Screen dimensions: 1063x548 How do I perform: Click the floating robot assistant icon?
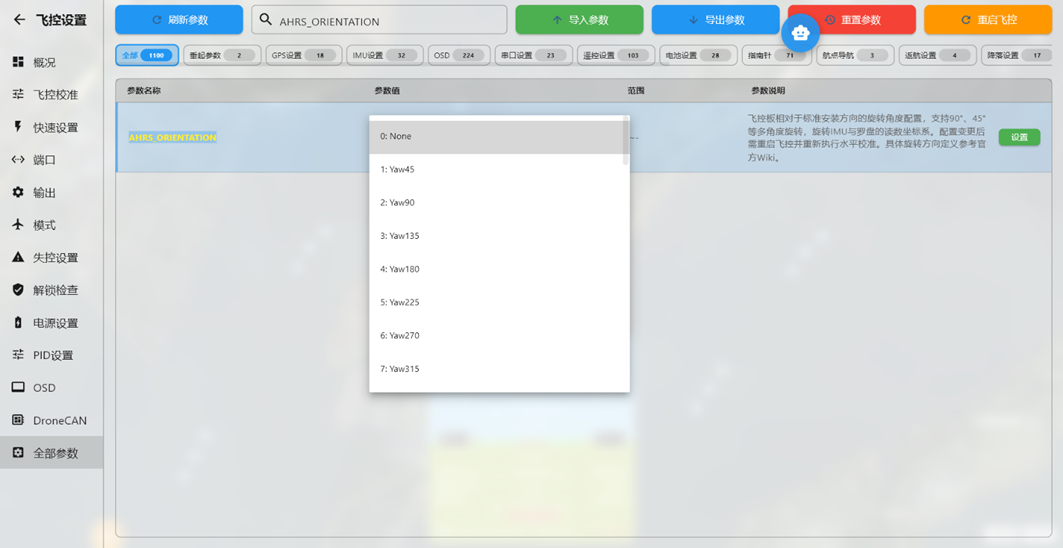click(800, 33)
